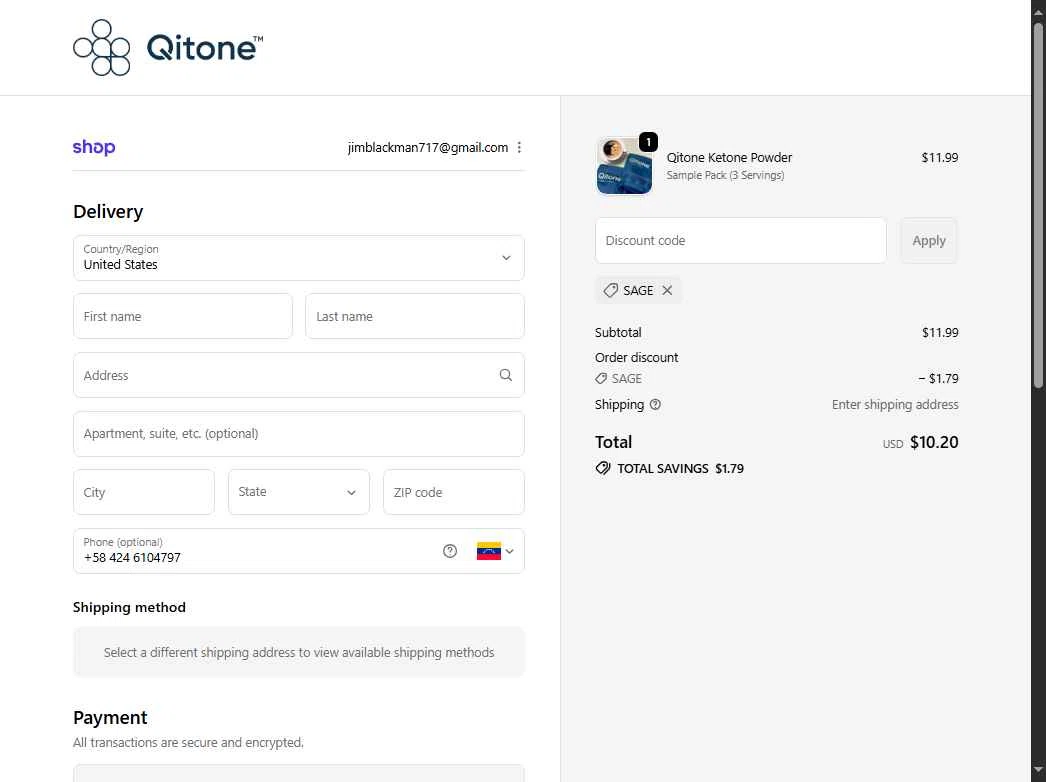Click the TOTAL SAVINGS $1.79 text
Screen dimensions: 1046x782
coord(680,468)
